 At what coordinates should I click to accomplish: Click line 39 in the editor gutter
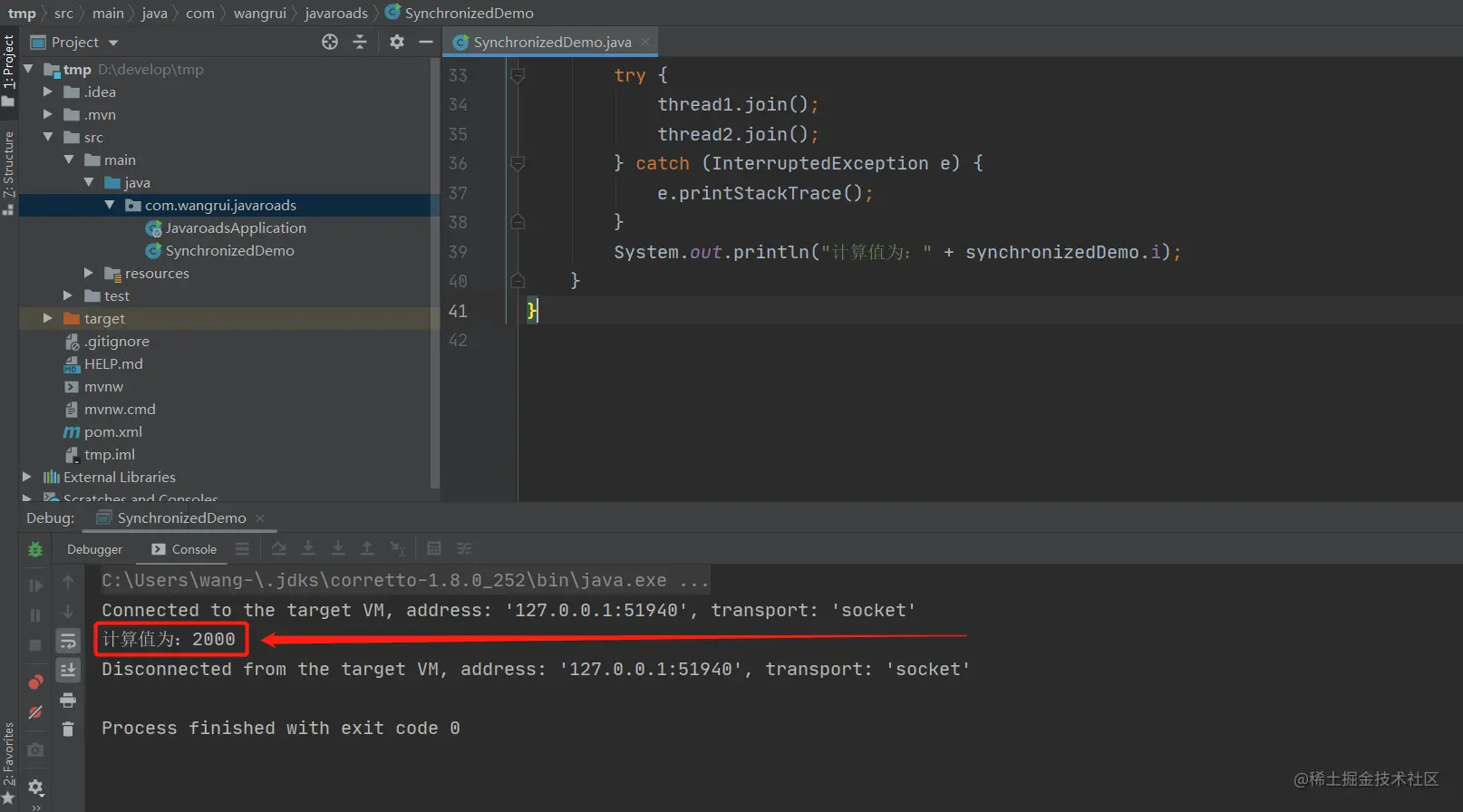click(x=458, y=252)
